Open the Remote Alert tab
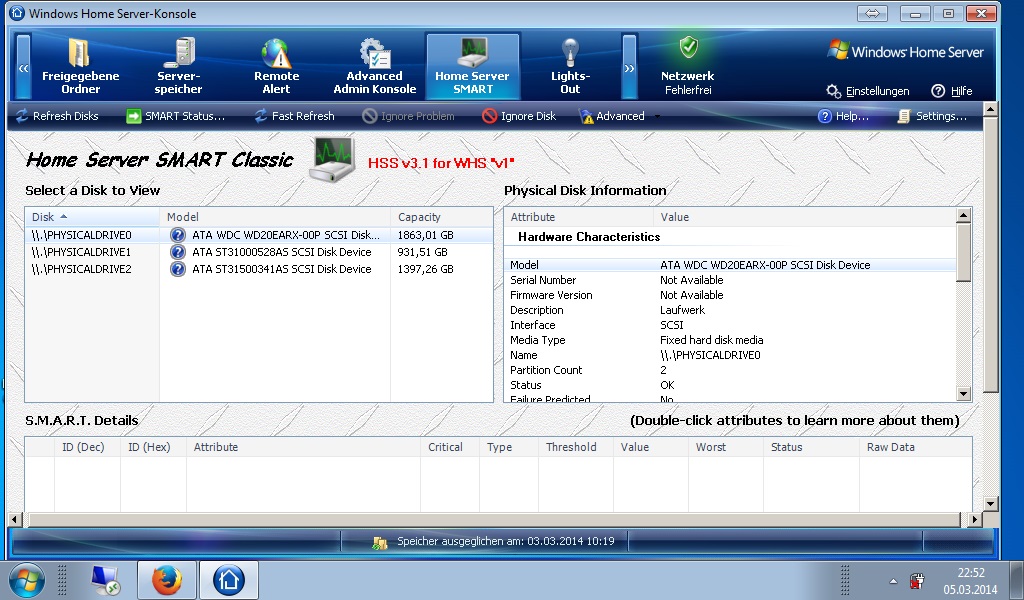The width and height of the screenshot is (1024, 600). click(276, 67)
